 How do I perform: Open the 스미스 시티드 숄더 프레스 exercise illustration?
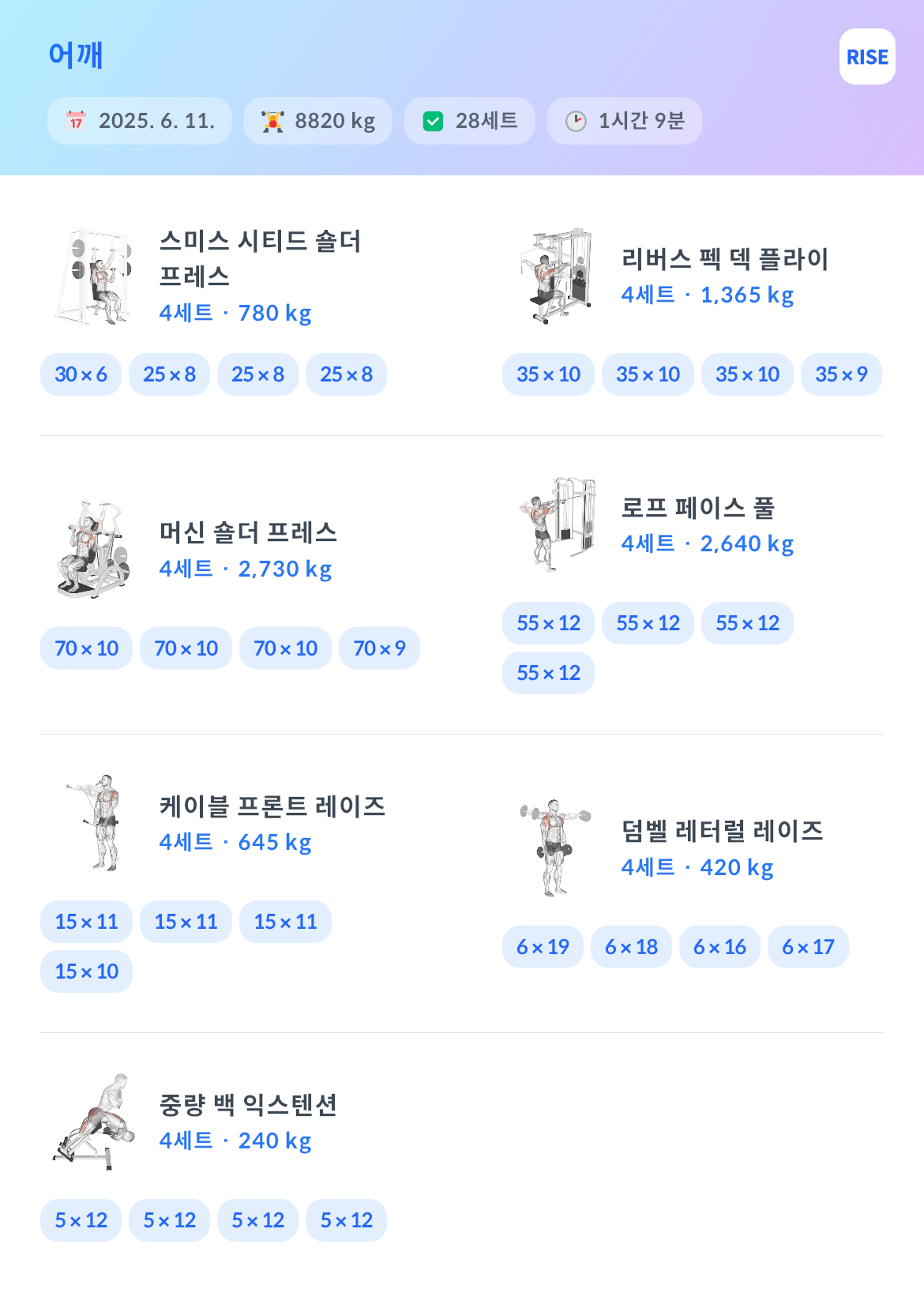pyautogui.click(x=93, y=277)
